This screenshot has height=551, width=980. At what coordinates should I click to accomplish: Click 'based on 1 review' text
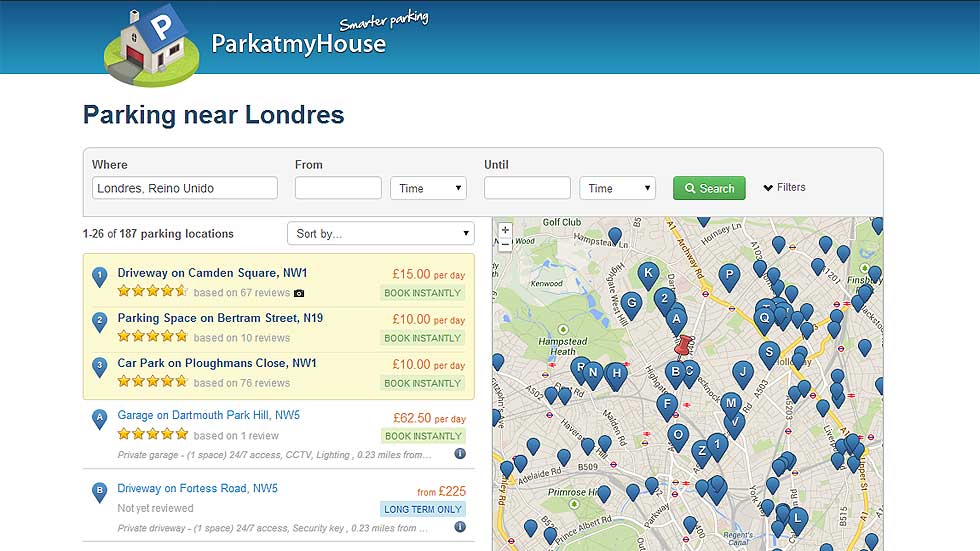(236, 436)
